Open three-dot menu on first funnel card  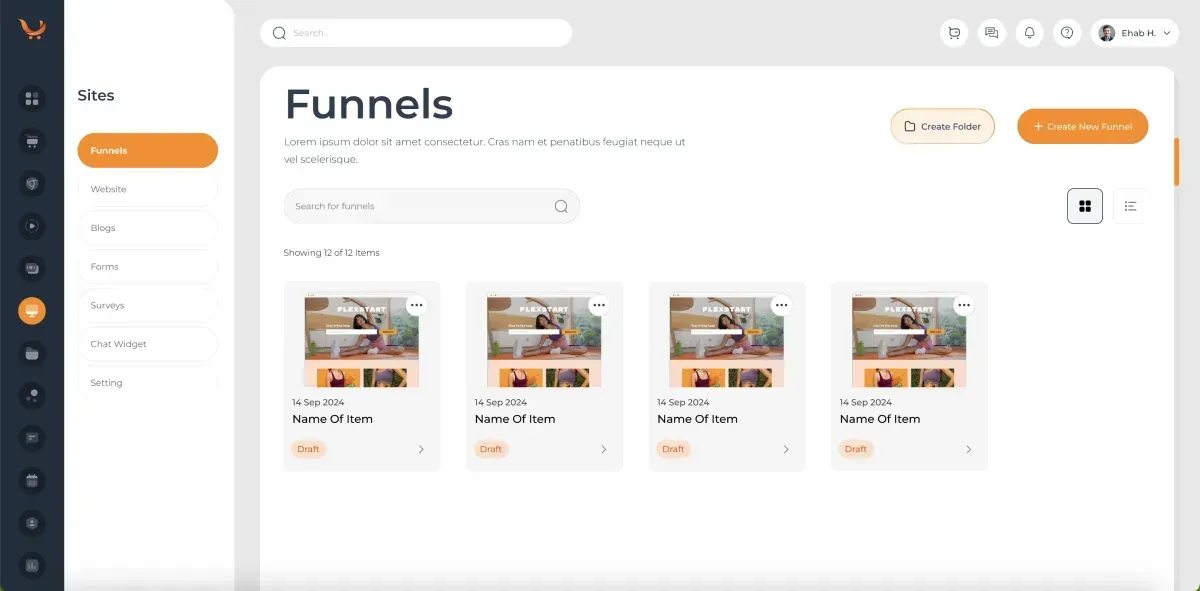[x=416, y=305]
